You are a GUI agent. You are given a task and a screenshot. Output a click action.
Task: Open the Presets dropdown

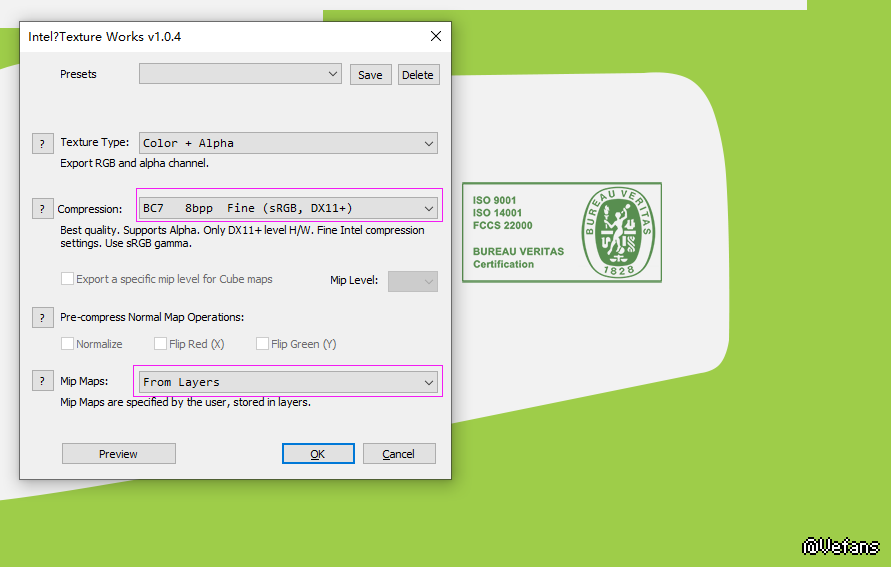click(240, 74)
